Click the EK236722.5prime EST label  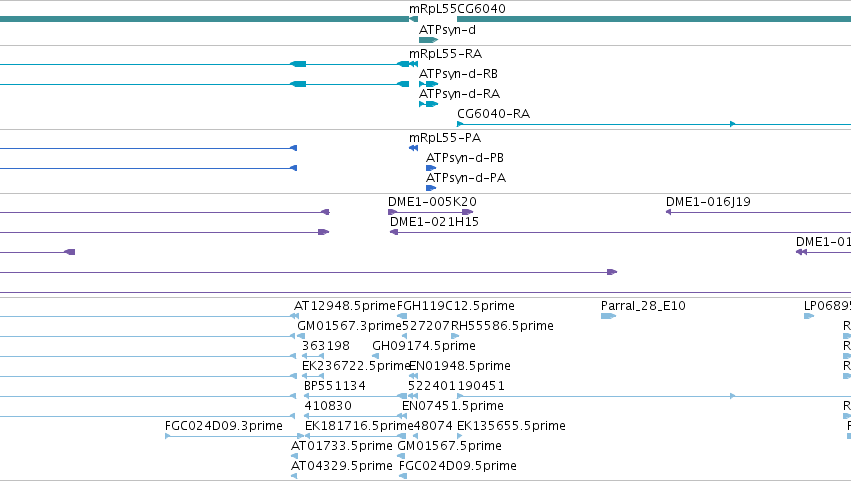click(x=356, y=366)
